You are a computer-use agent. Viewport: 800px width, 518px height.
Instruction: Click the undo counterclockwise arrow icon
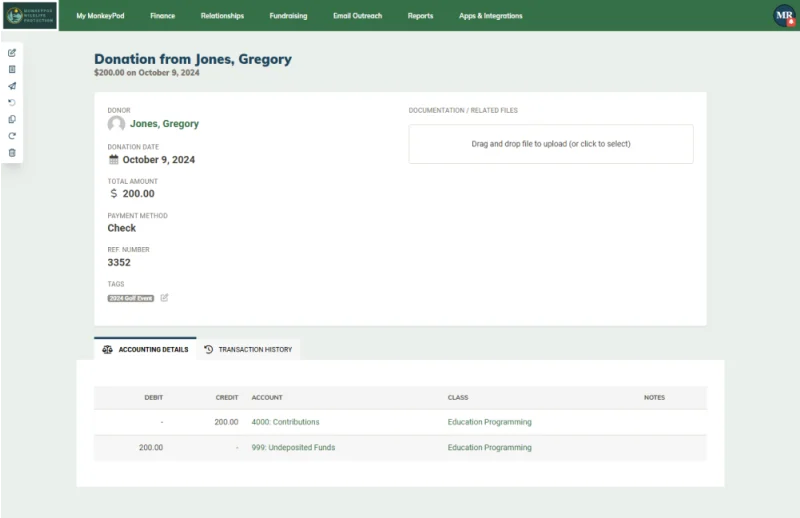click(x=12, y=103)
